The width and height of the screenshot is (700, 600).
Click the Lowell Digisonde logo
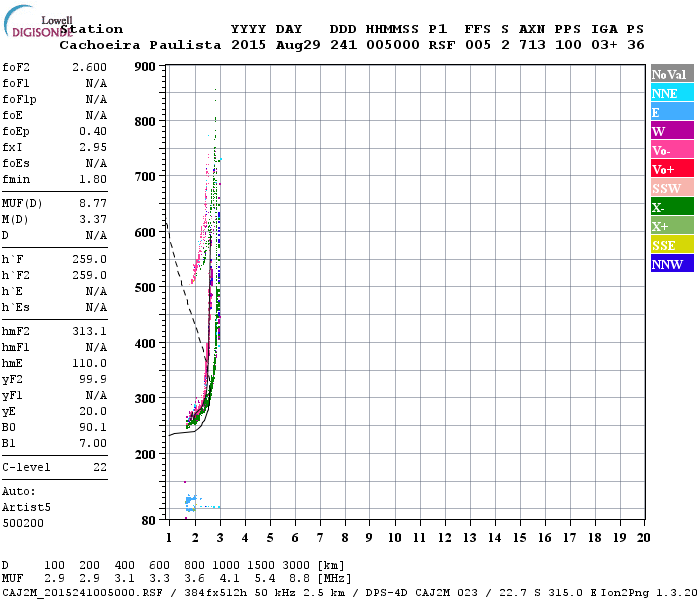click(x=38, y=21)
